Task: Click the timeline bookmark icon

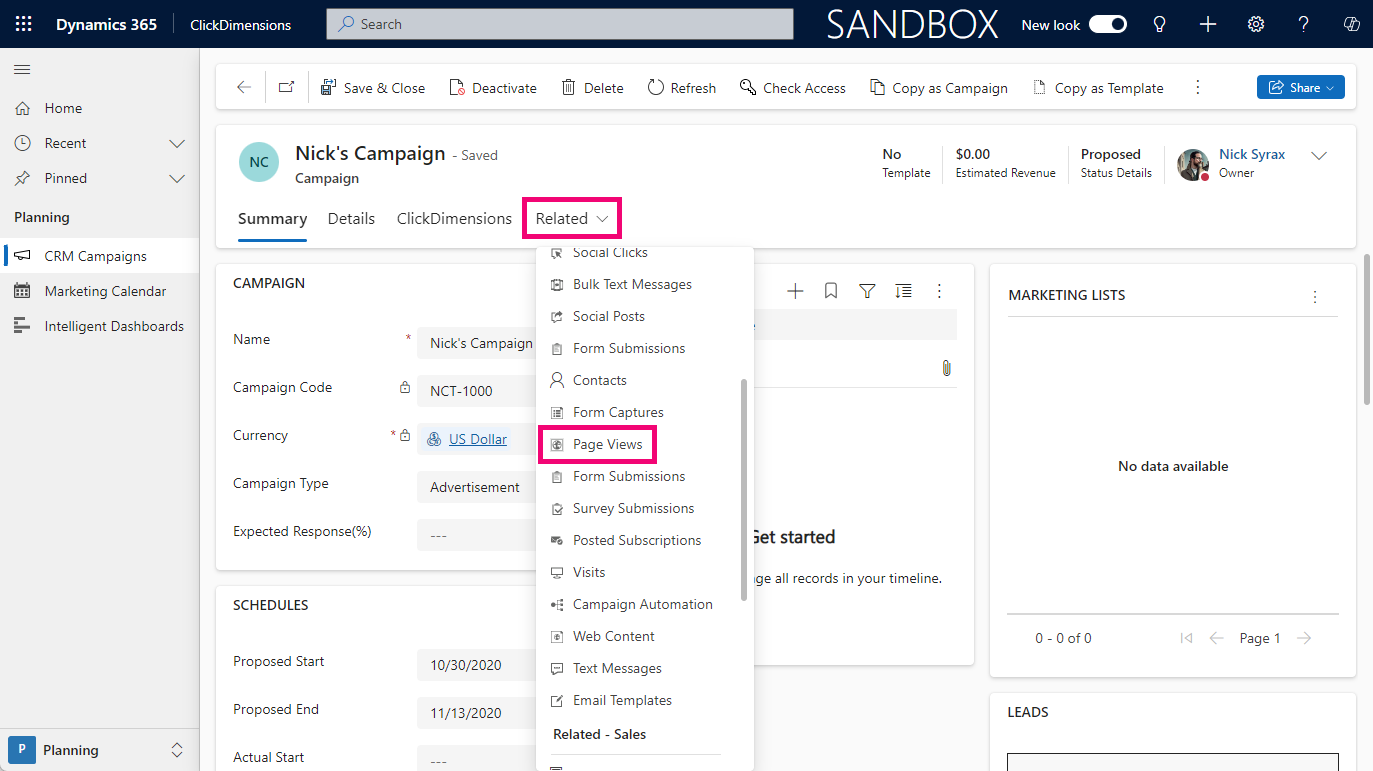Action: coord(831,291)
